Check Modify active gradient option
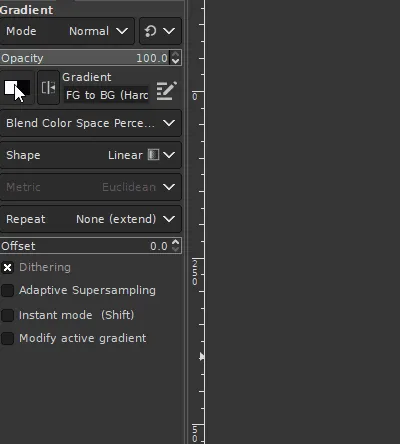 pyautogui.click(x=7, y=338)
